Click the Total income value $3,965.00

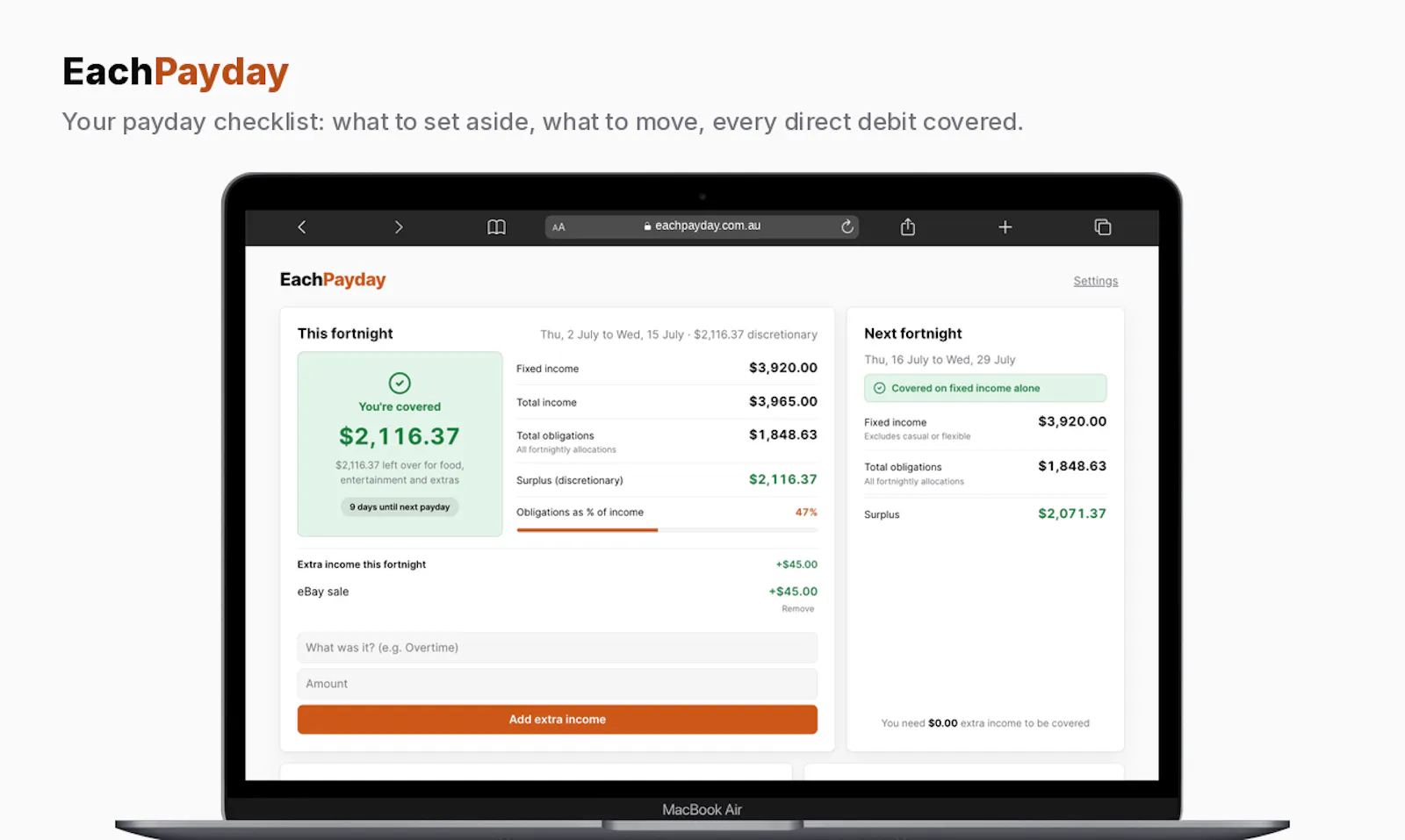click(x=783, y=401)
